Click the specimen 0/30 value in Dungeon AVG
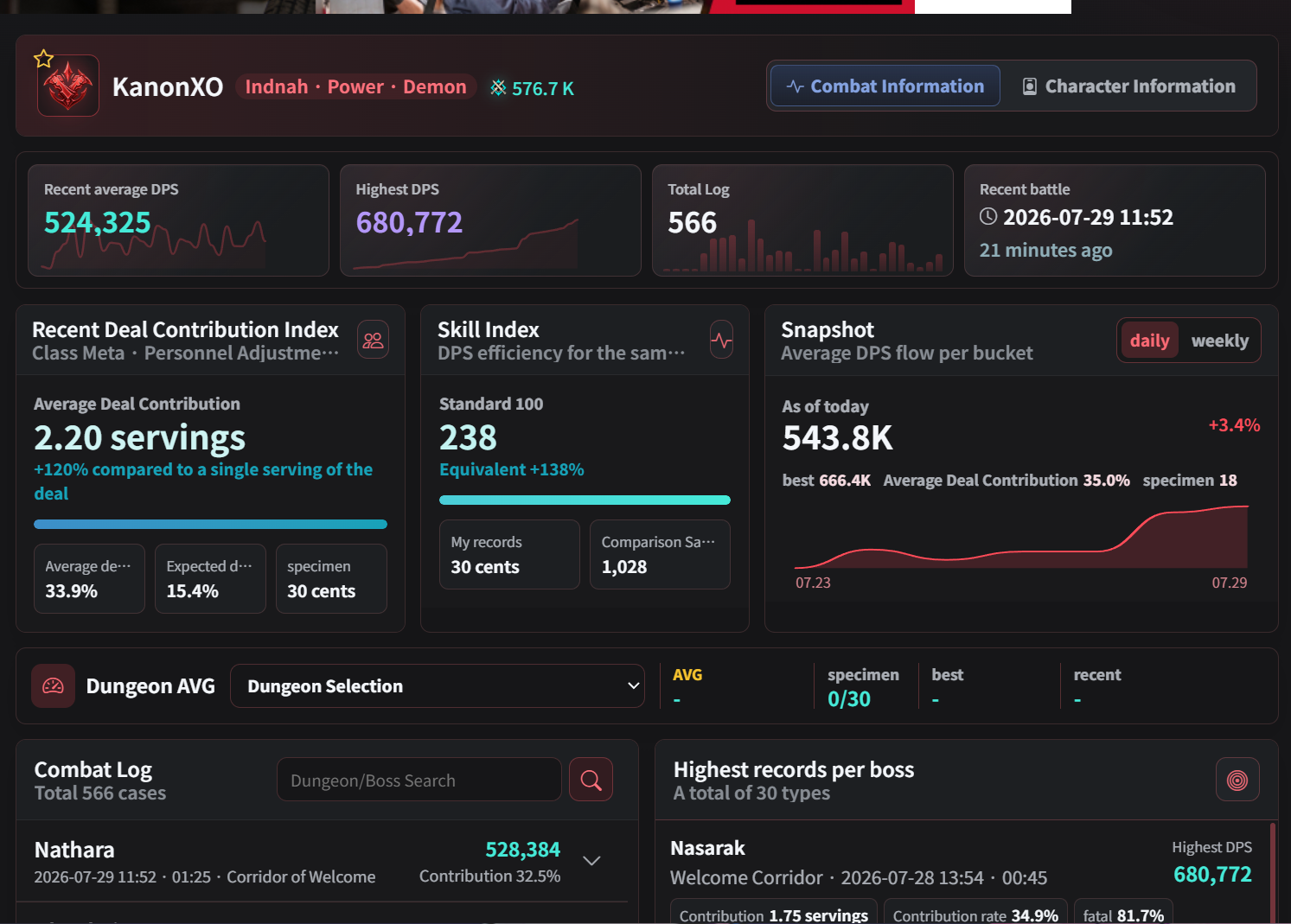Screen dimensions: 1291x924 (849, 699)
